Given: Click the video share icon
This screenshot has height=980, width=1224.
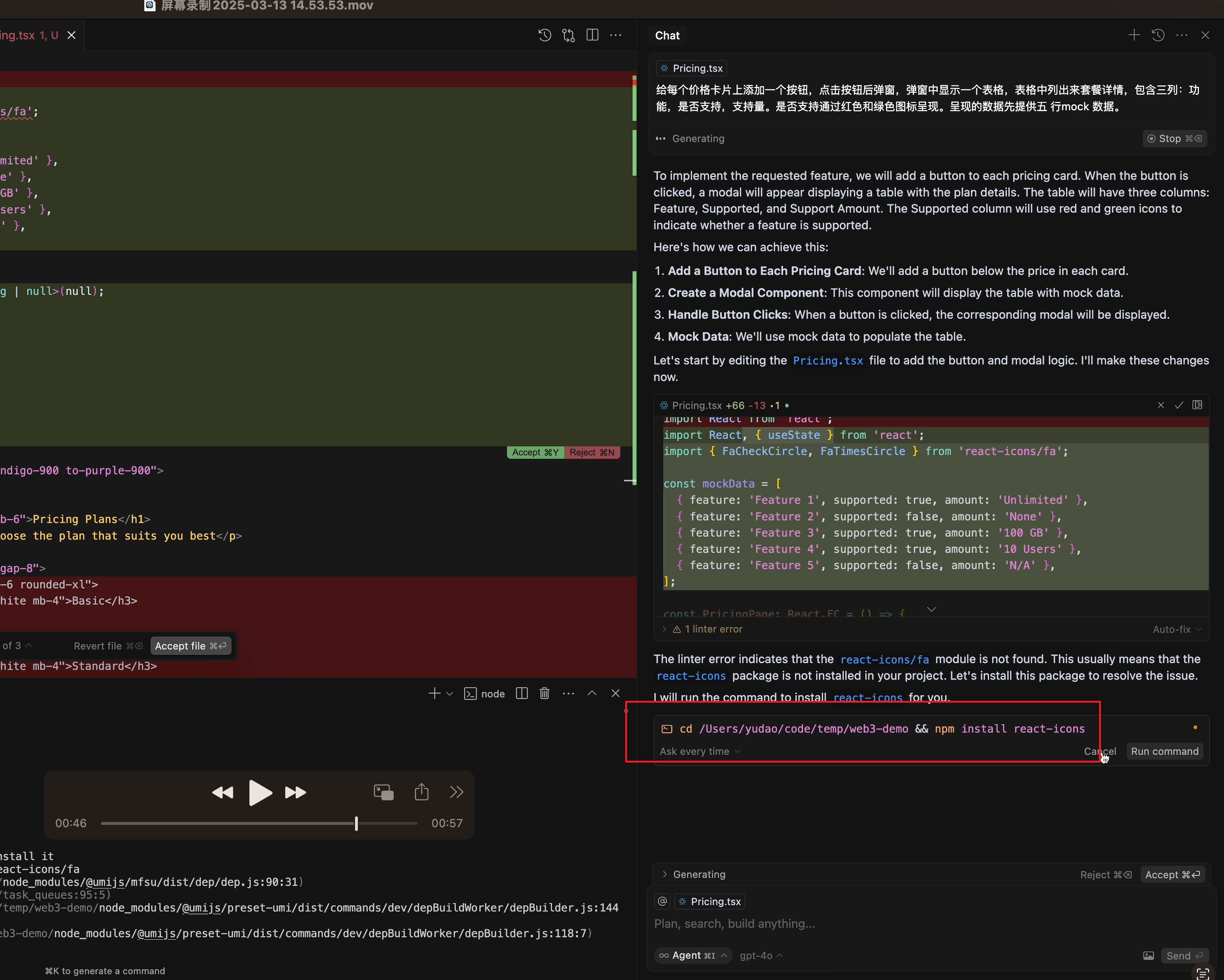Looking at the screenshot, I should point(421,791).
